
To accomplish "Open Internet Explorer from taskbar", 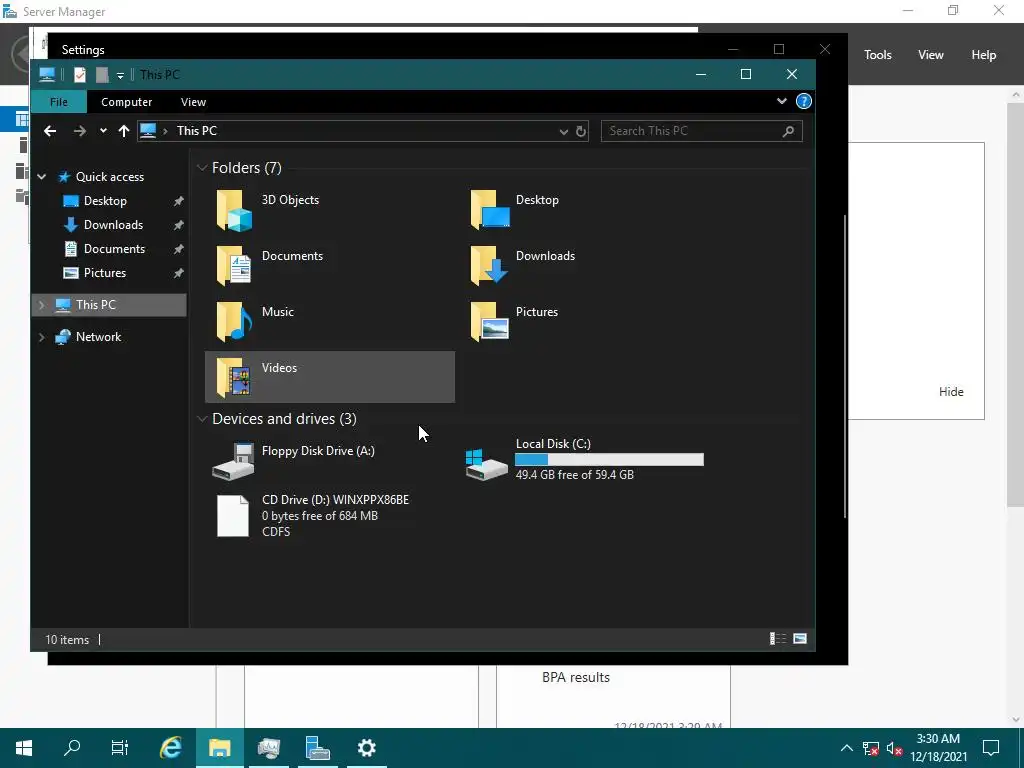I will (170, 748).
